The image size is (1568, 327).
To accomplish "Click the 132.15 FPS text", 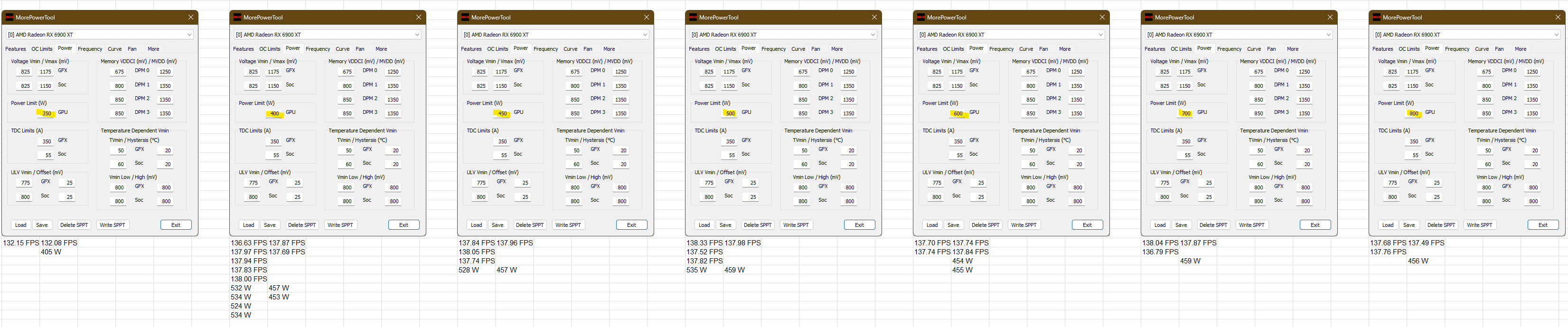I will pyautogui.click(x=21, y=243).
